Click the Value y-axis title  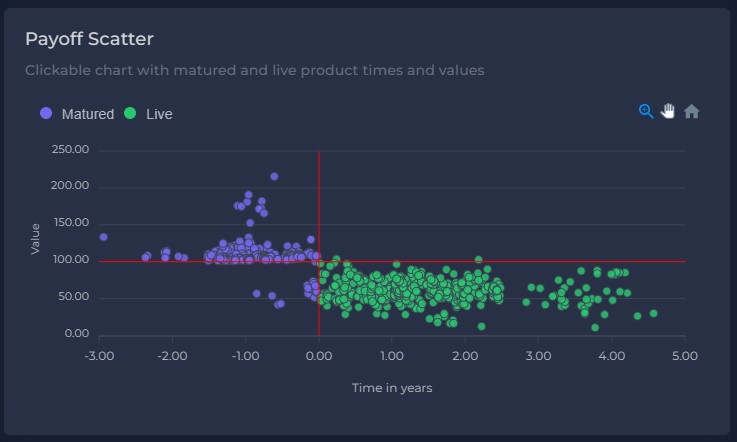click(36, 238)
